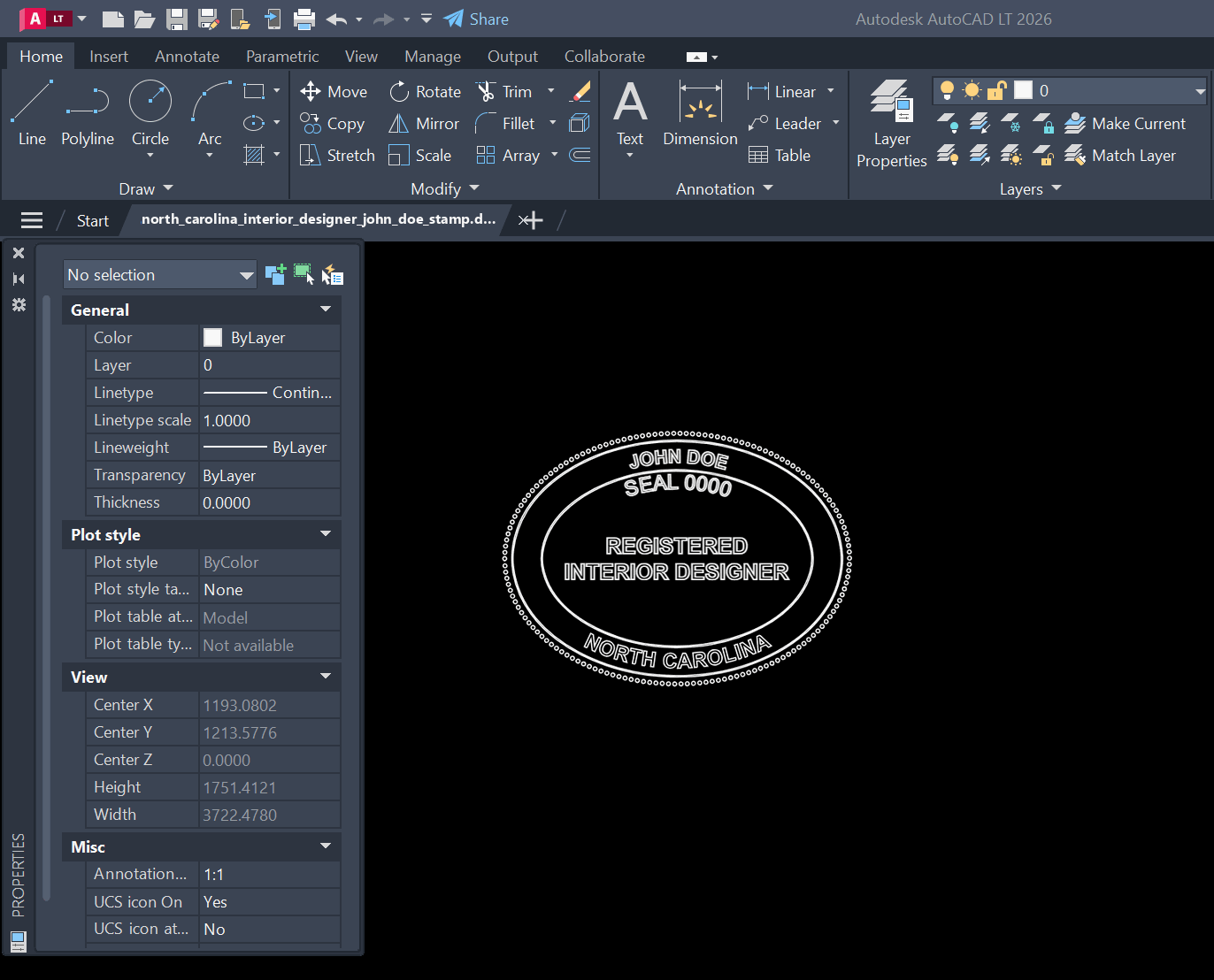Activate the Stretch command

tap(337, 155)
